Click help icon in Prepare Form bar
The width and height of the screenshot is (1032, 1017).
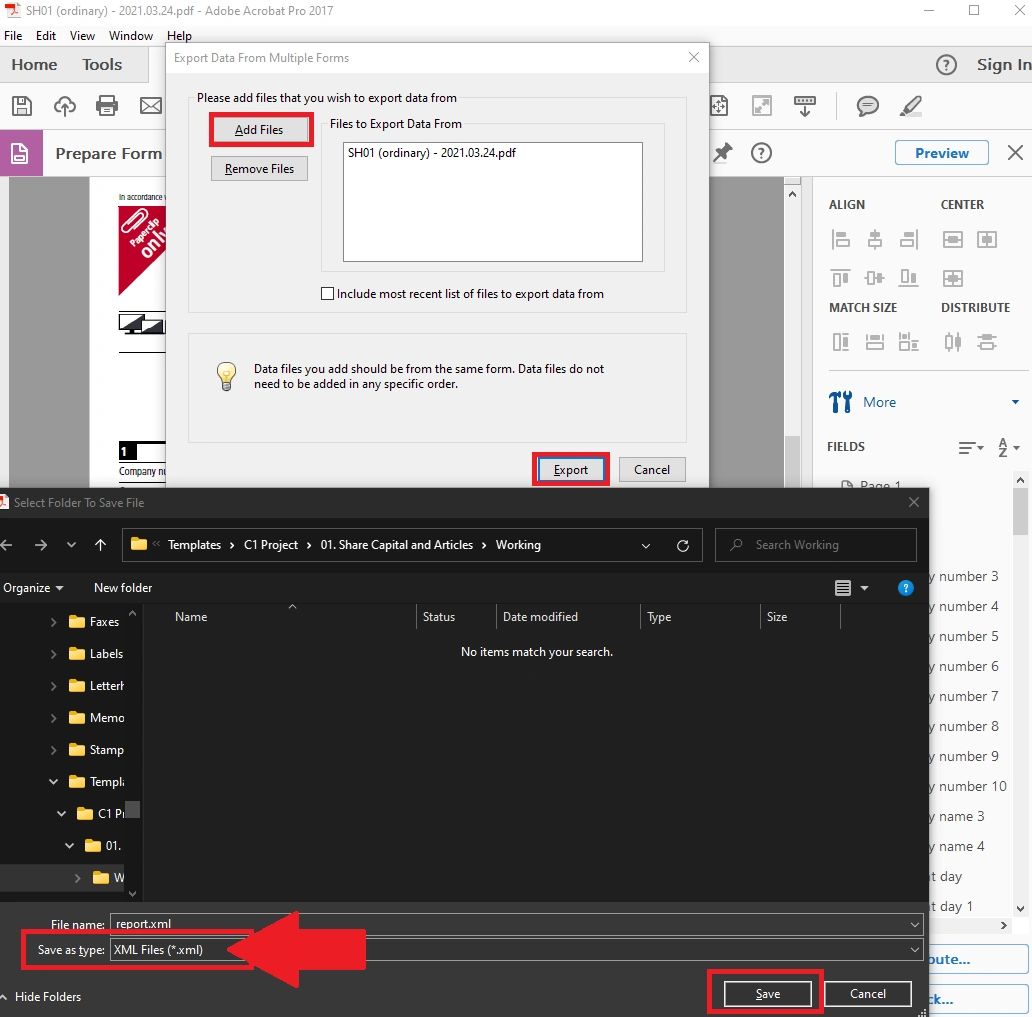(x=761, y=153)
